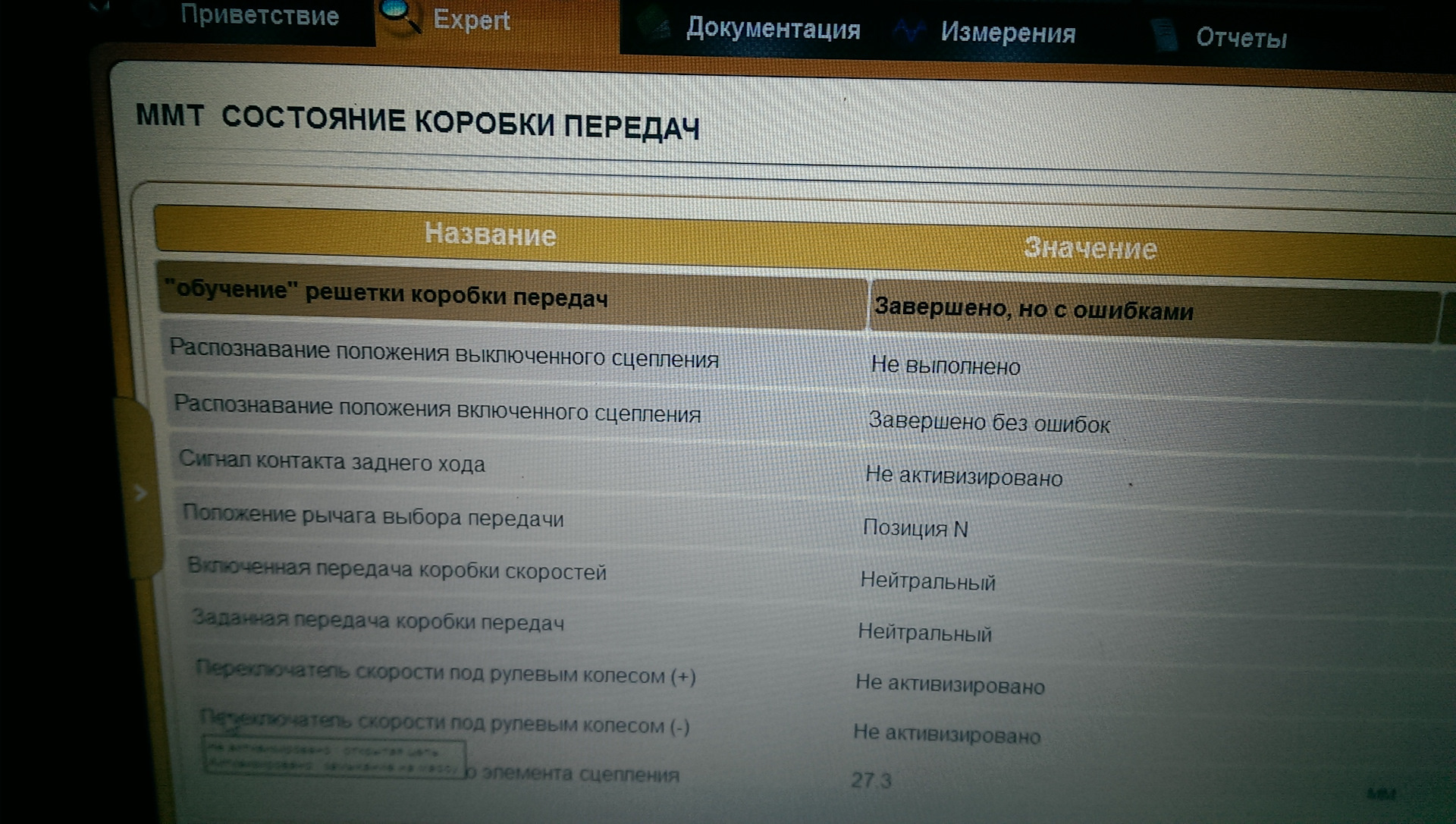Image resolution: width=1456 pixels, height=824 pixels.
Task: Click Не активизировано in paddle (-) row
Action: pos(946,734)
